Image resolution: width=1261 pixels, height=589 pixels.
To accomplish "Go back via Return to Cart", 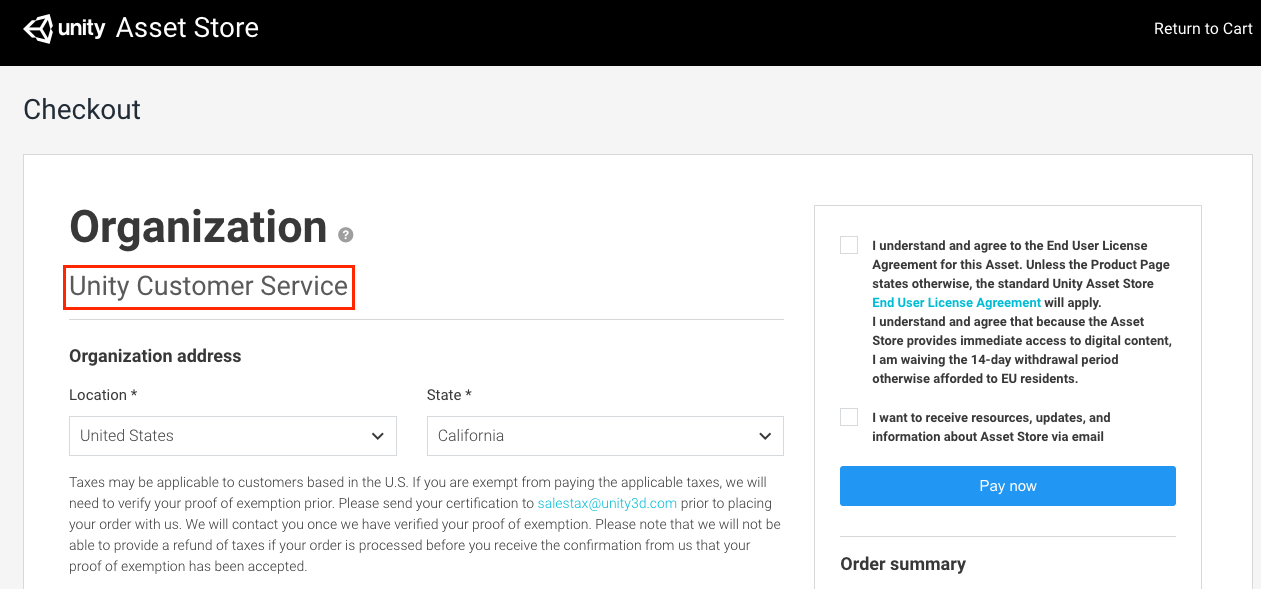I will [1203, 29].
